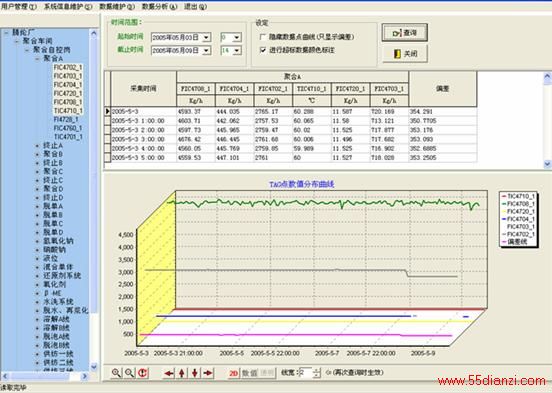Pan chart down with the down arrow
This screenshot has height=393, width=552.
pyautogui.click(x=195, y=373)
